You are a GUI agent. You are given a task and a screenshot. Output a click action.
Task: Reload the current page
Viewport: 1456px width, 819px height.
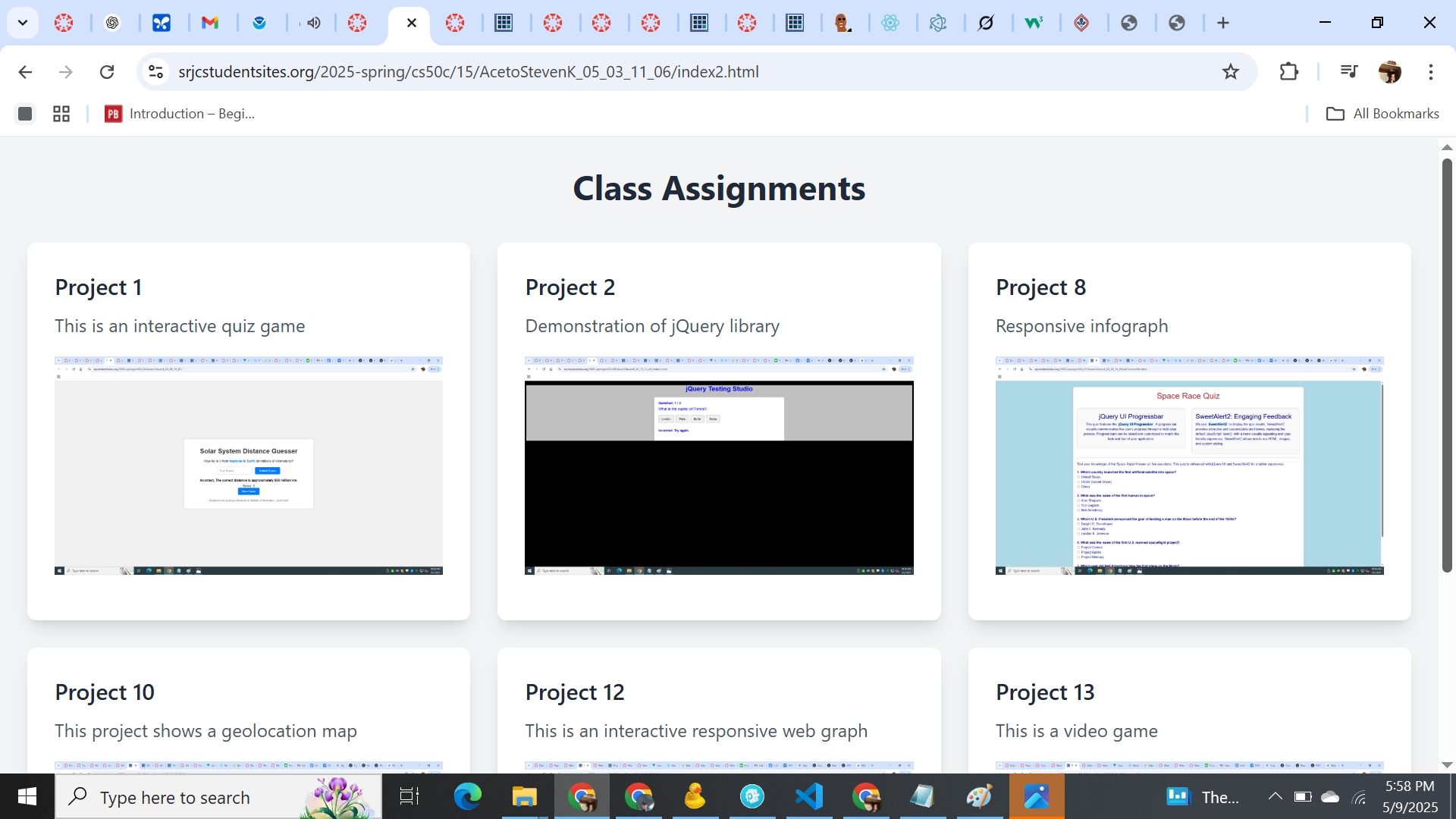107,71
